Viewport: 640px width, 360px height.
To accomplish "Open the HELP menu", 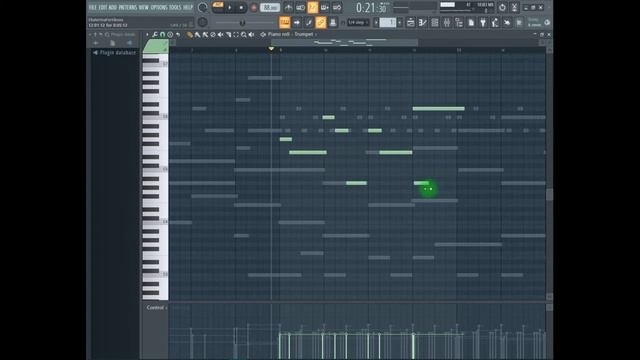I will pyautogui.click(x=188, y=7).
